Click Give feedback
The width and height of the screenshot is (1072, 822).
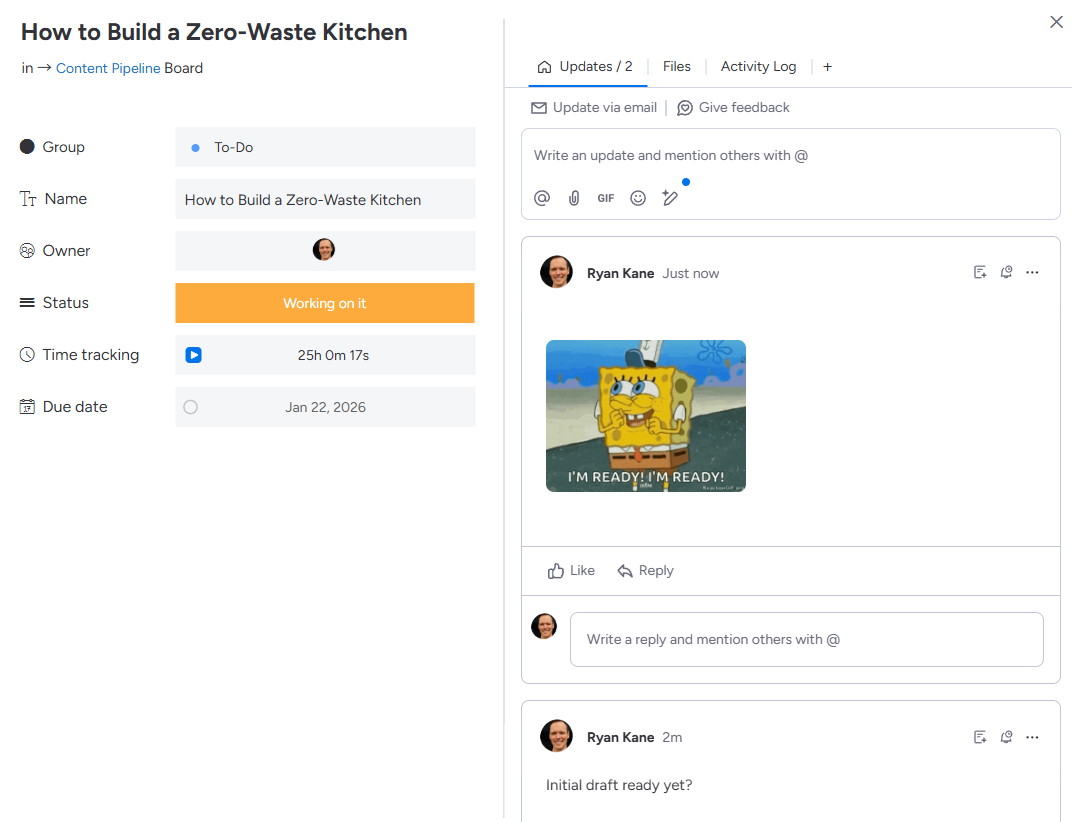coord(733,107)
